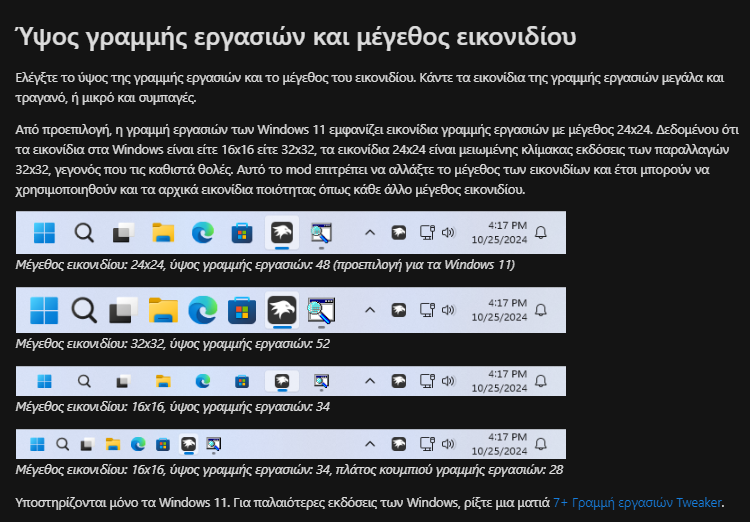
Task: Click caption ending exactly 'ύψος γραμμής εργασιών: 34'
Action: point(173,407)
